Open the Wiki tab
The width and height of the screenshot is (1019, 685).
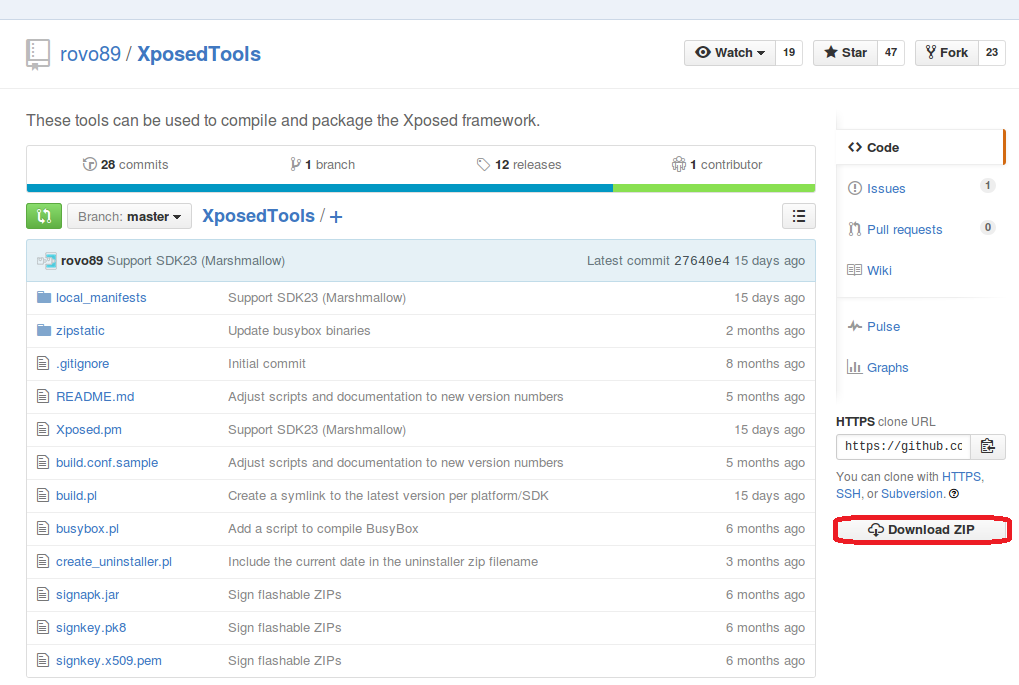(870, 270)
